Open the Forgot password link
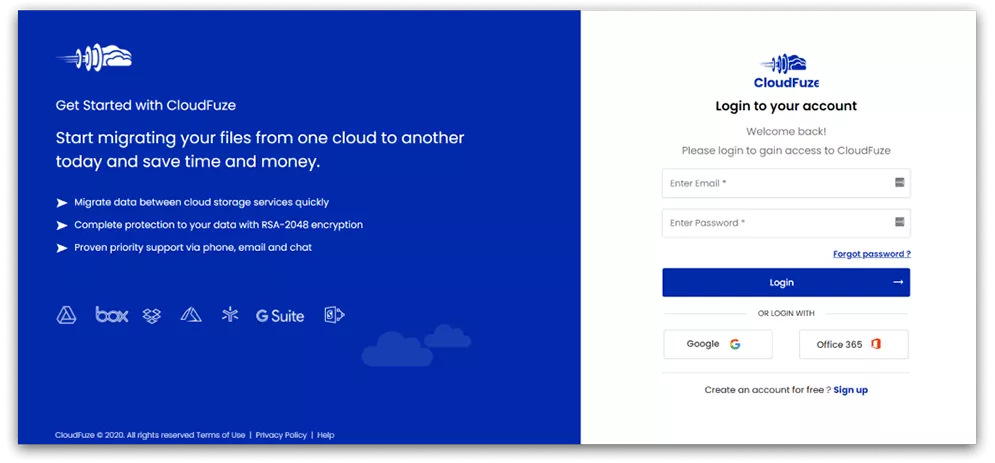Screen dimensions: 995x463 (x=872, y=254)
